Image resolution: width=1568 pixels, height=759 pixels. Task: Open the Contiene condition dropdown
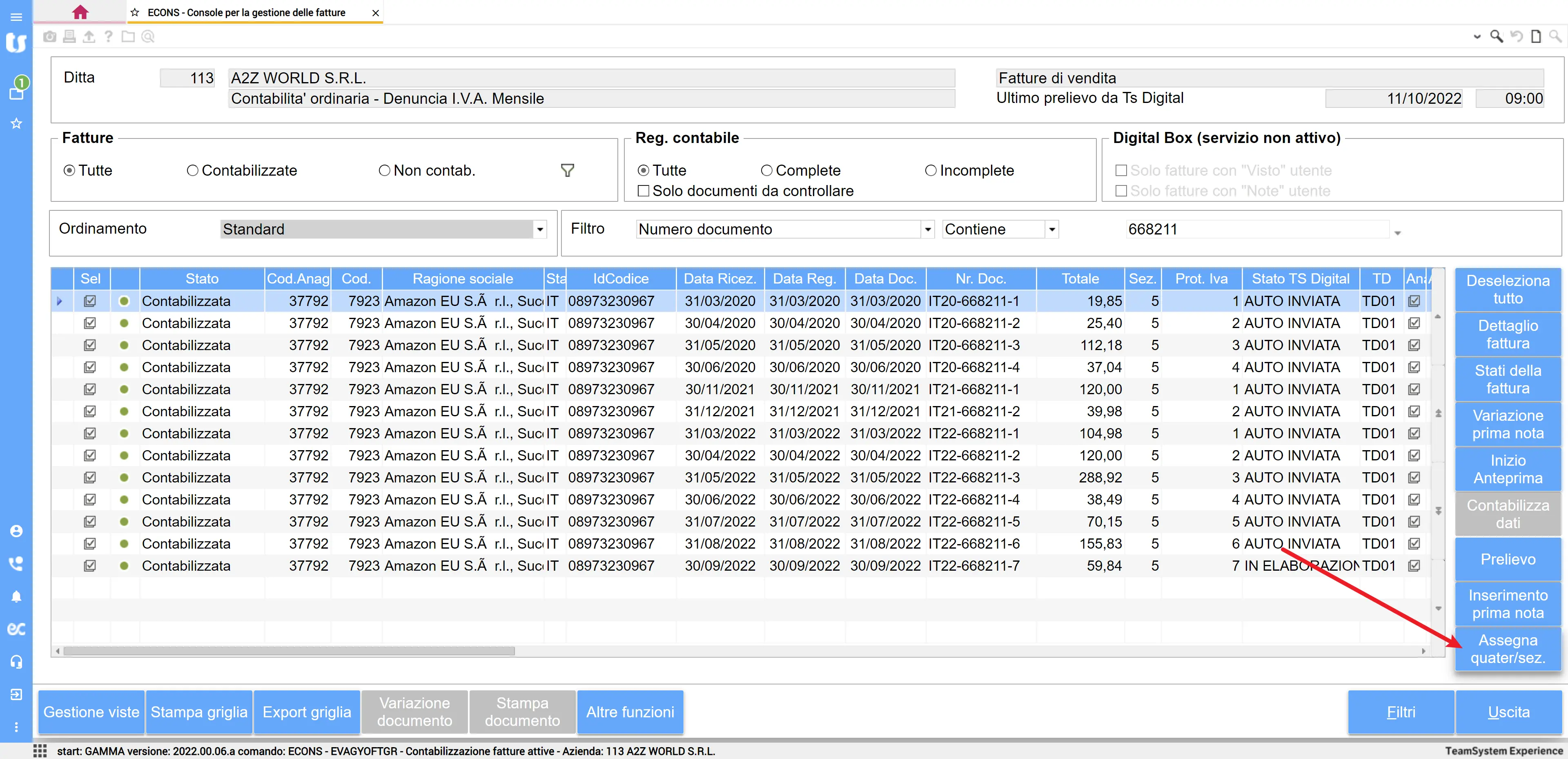click(x=1051, y=230)
